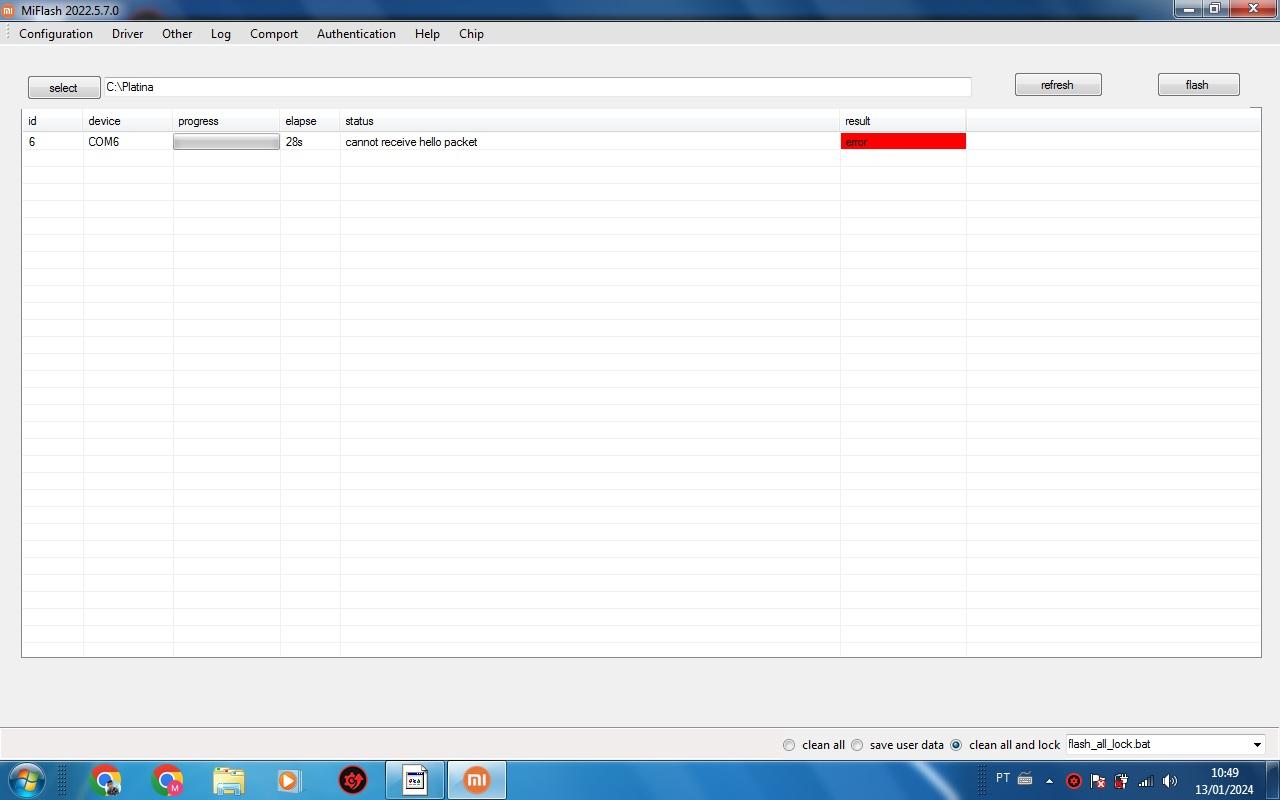
Task: Open the Help menu
Action: pyautogui.click(x=427, y=34)
